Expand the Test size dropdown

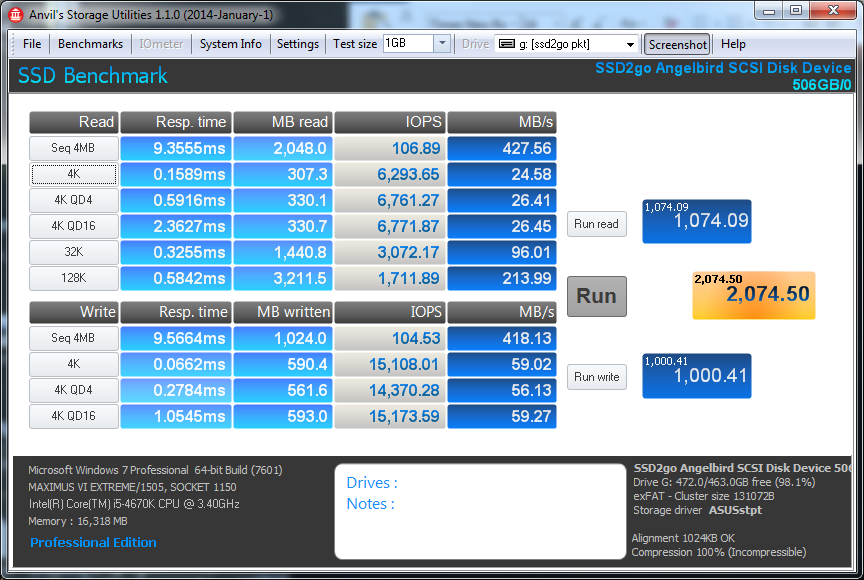click(442, 44)
